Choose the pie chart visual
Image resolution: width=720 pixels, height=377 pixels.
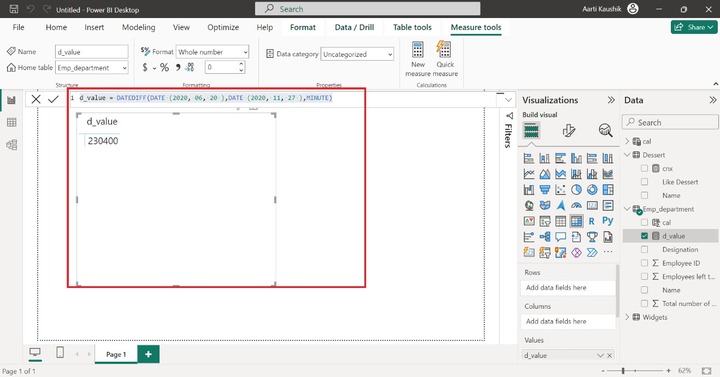(576, 190)
